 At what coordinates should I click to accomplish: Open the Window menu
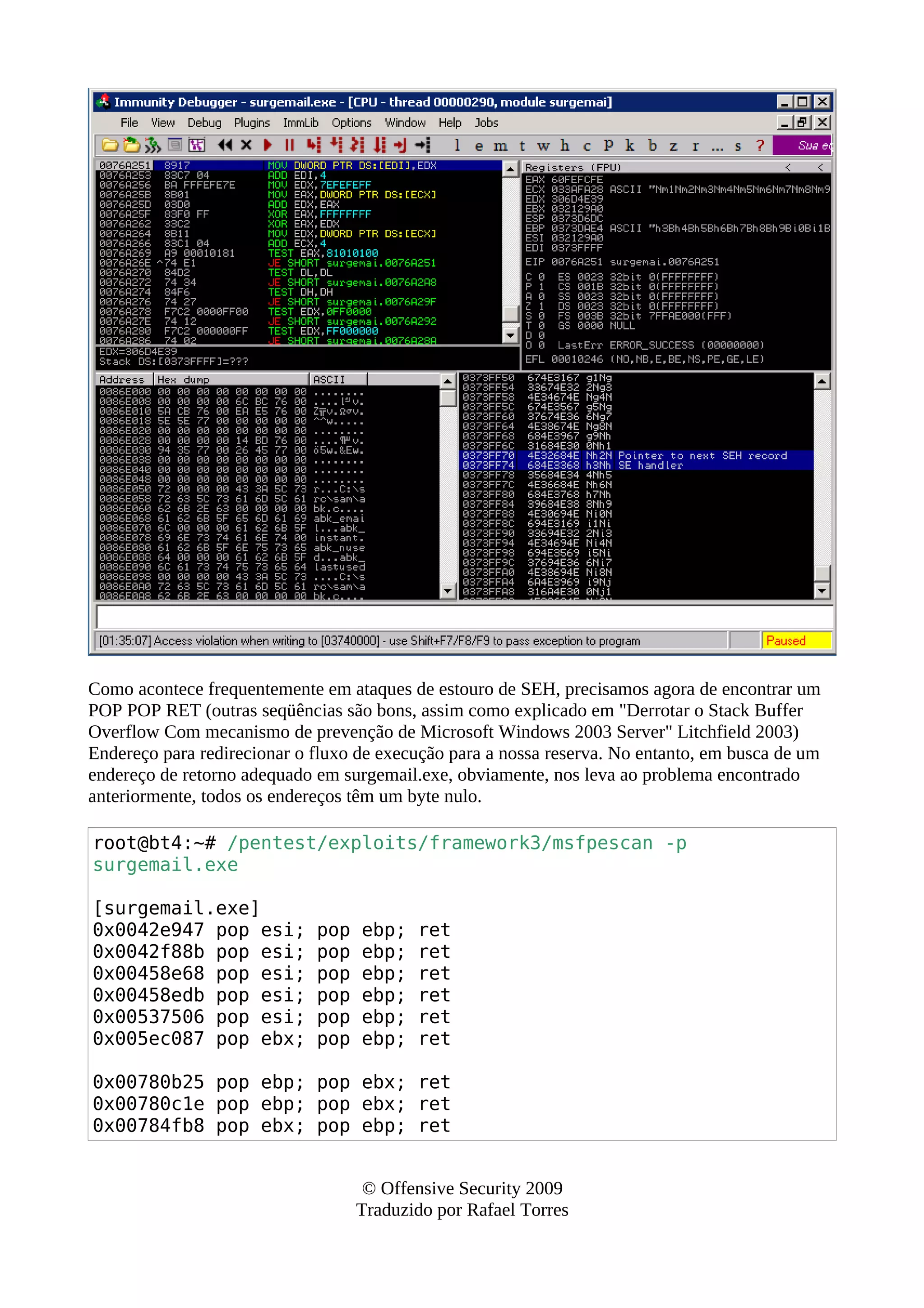[x=405, y=122]
